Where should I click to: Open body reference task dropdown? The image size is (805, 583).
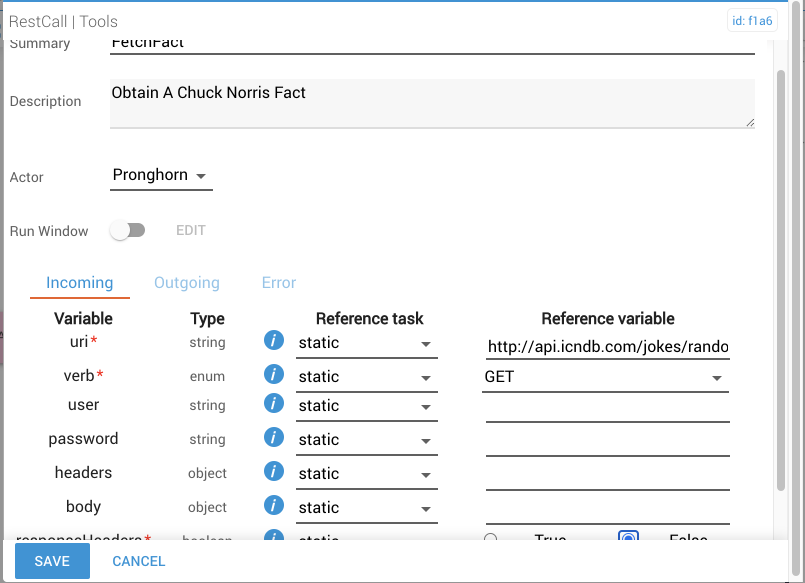(367, 508)
